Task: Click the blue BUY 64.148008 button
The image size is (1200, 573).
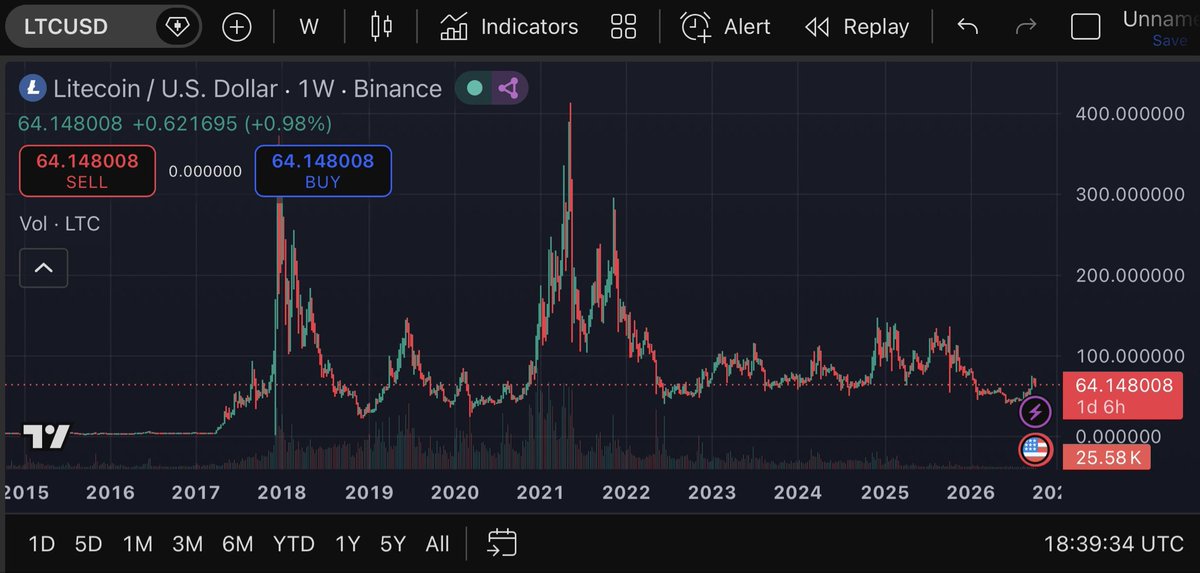Action: pyautogui.click(x=323, y=171)
